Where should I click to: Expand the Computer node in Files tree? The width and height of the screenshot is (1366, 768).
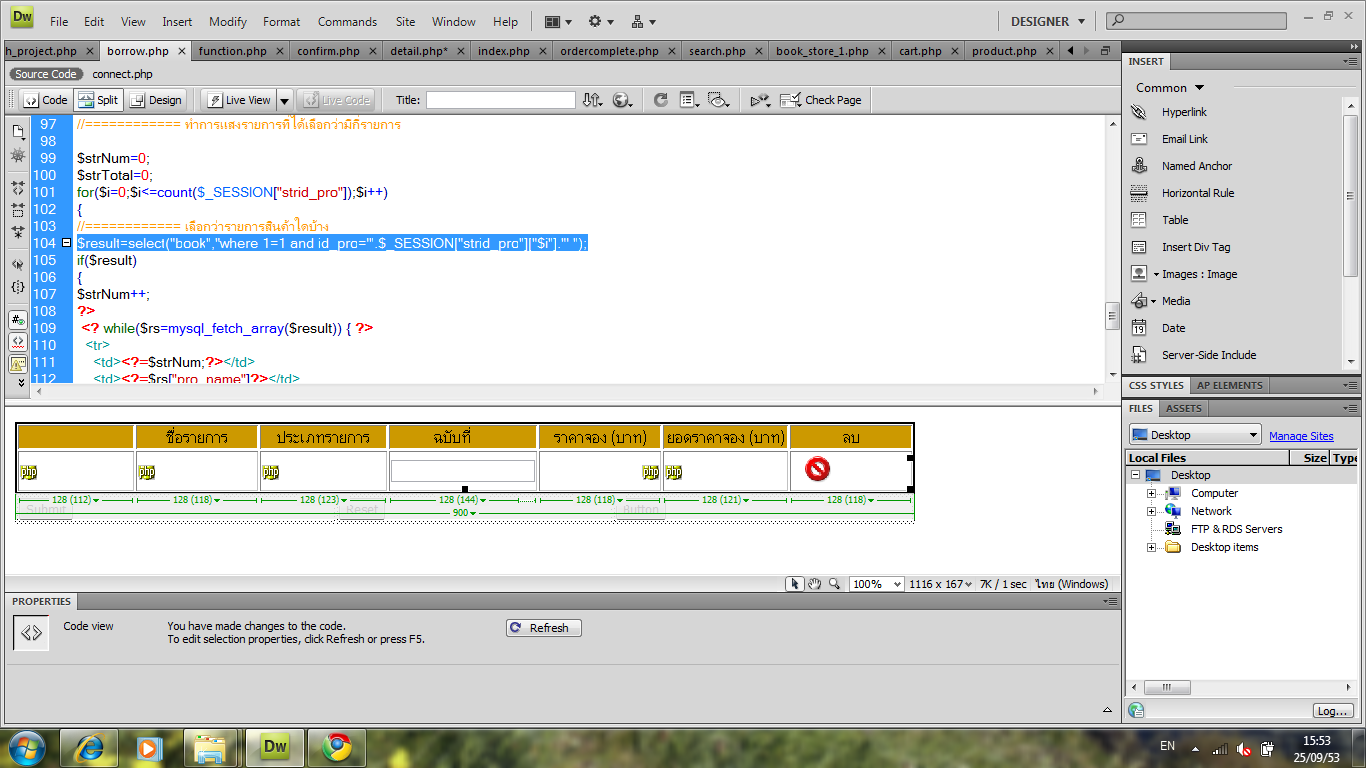[1151, 493]
